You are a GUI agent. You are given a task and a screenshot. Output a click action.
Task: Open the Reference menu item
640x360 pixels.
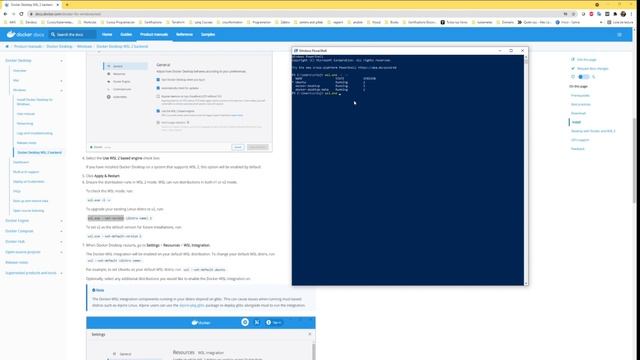tap(184, 35)
